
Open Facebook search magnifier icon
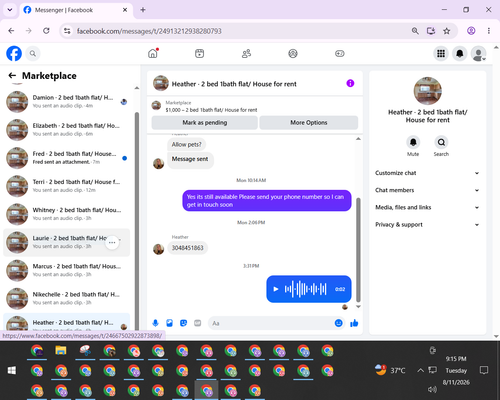click(x=33, y=53)
